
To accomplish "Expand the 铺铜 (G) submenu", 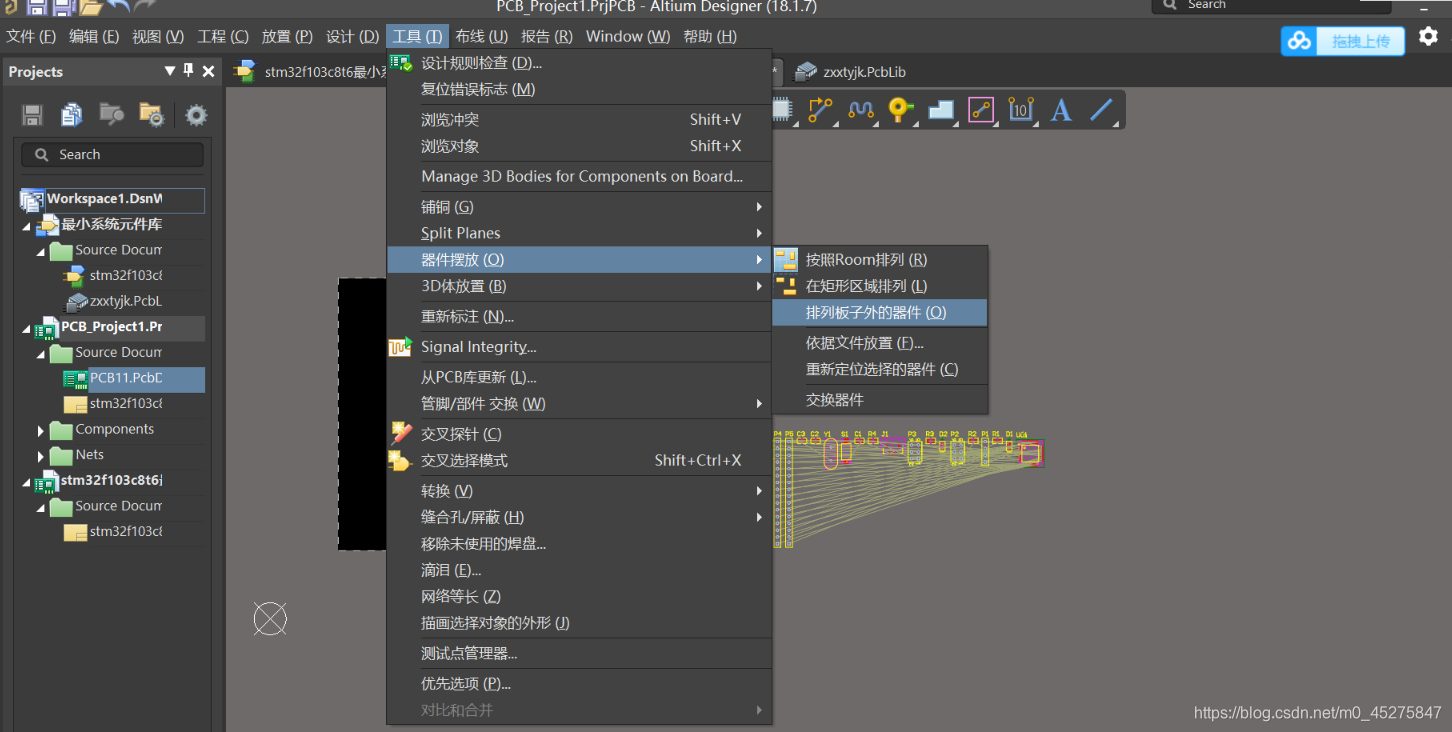I will tap(579, 207).
